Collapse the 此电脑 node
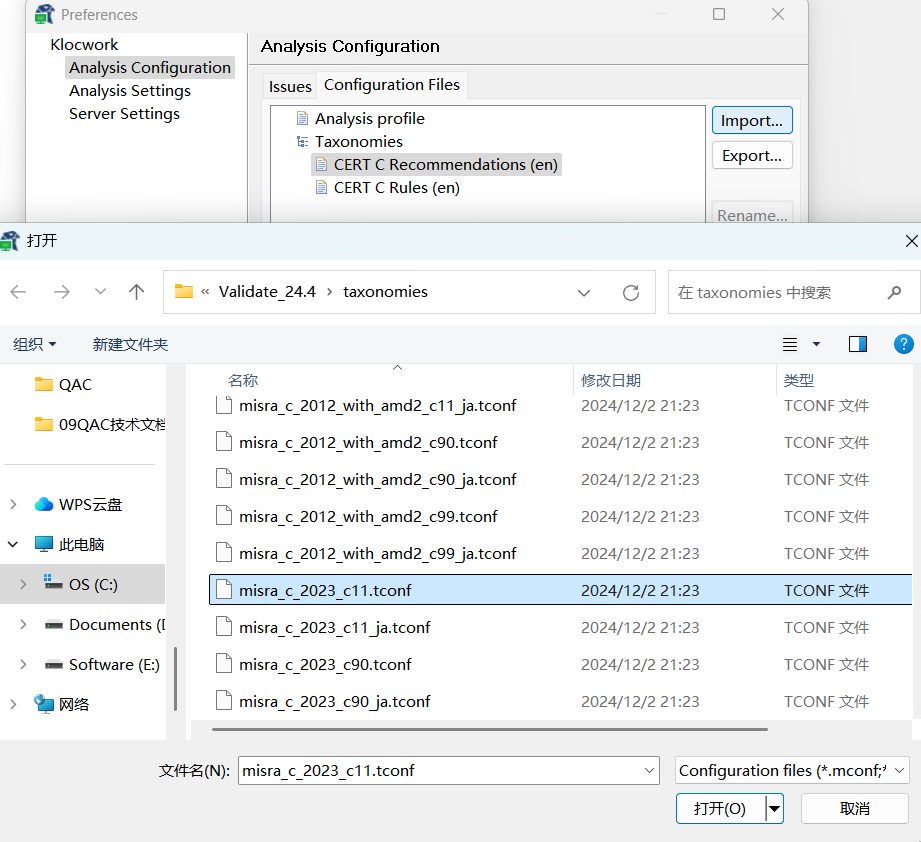Viewport: 921px width, 842px height. point(13,544)
